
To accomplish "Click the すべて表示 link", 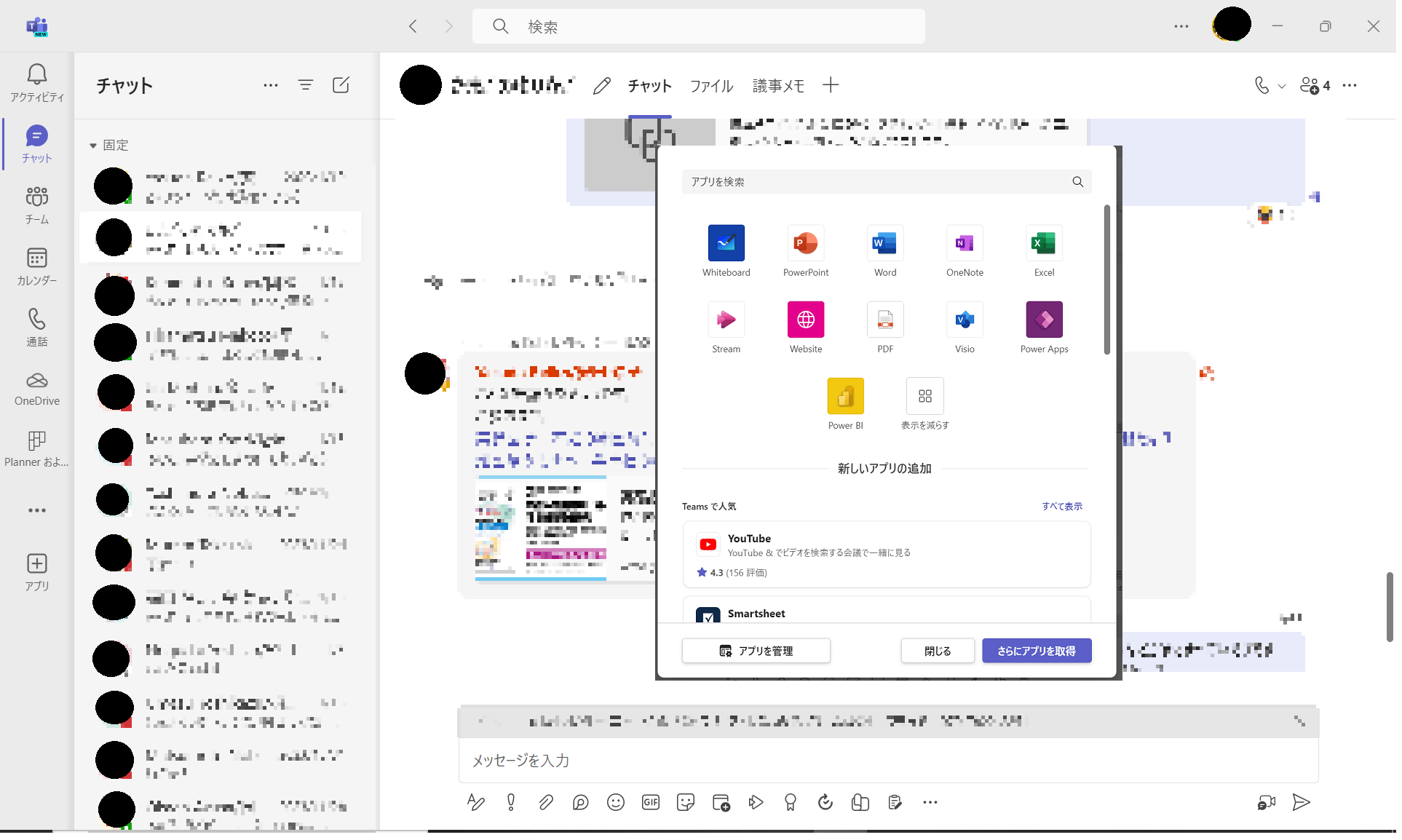I will [1061, 506].
